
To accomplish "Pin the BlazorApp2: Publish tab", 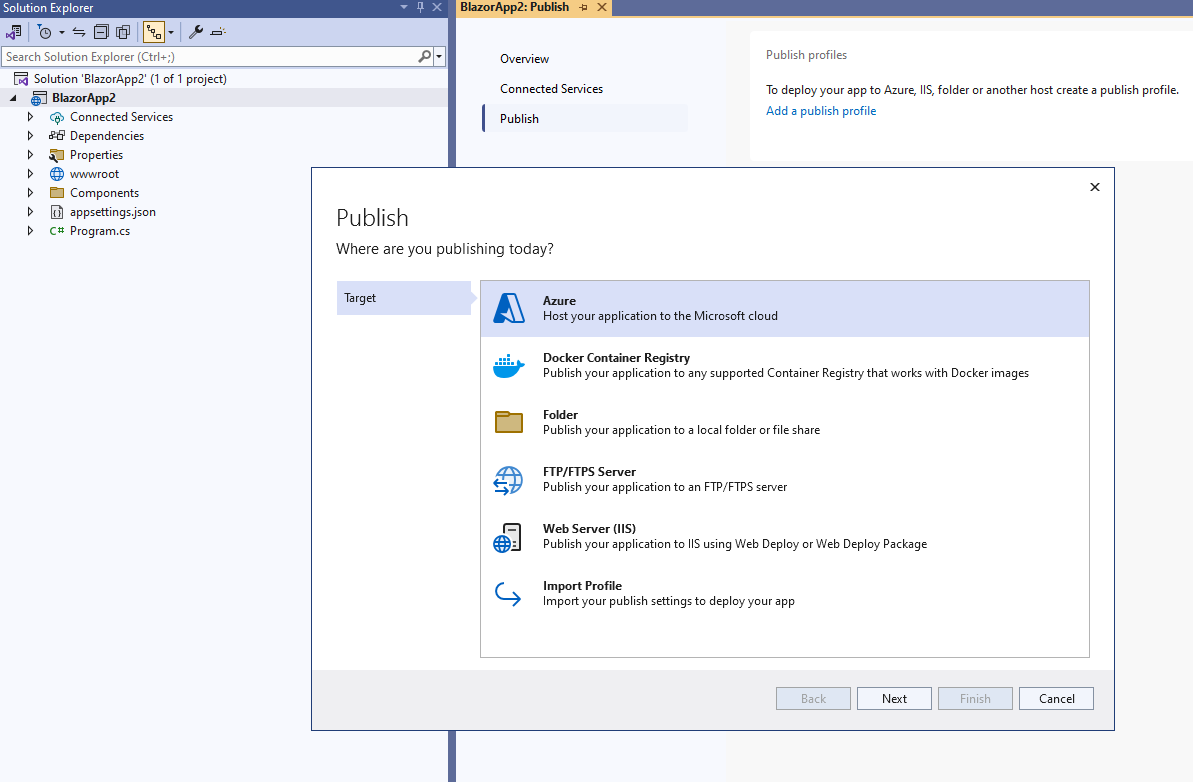I will tap(584, 8).
